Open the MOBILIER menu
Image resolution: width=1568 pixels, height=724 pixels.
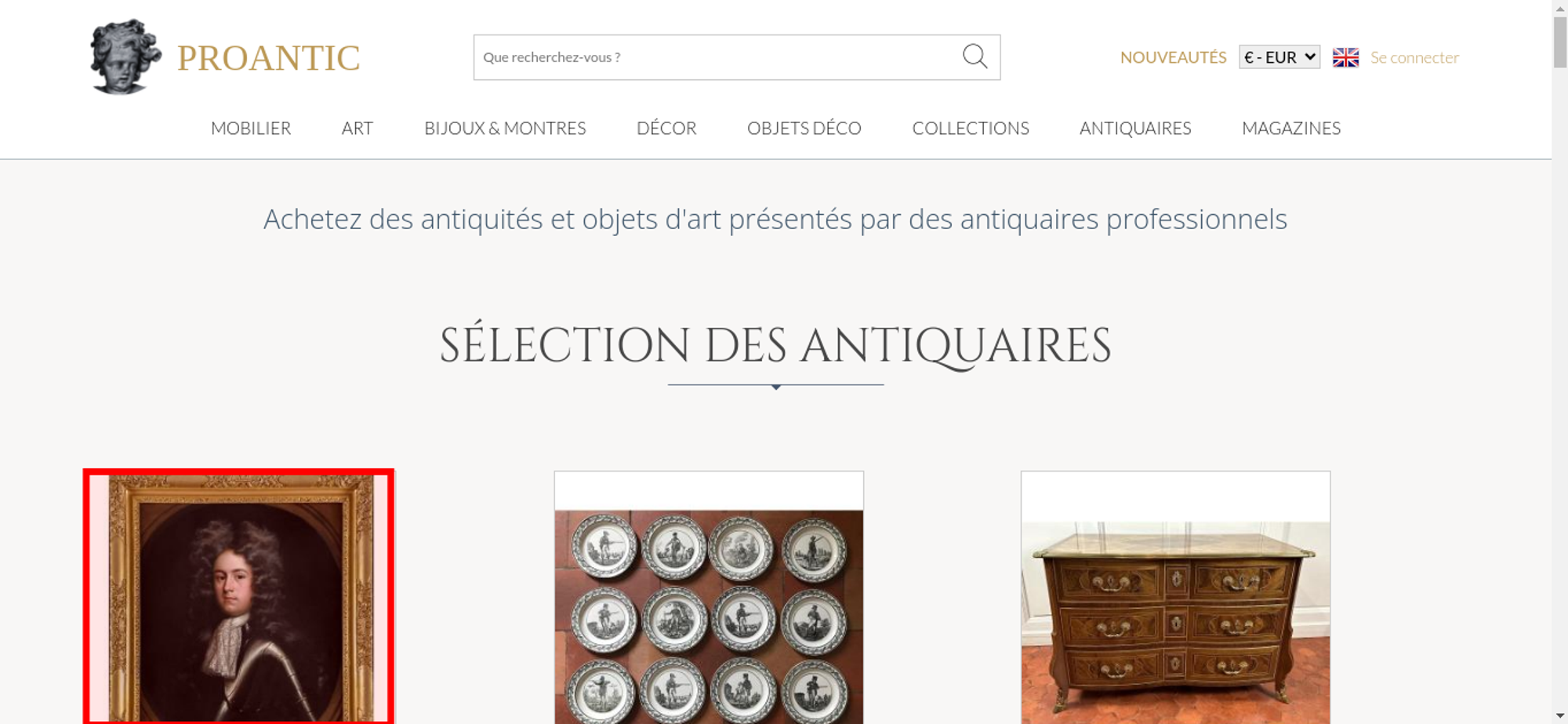[251, 128]
